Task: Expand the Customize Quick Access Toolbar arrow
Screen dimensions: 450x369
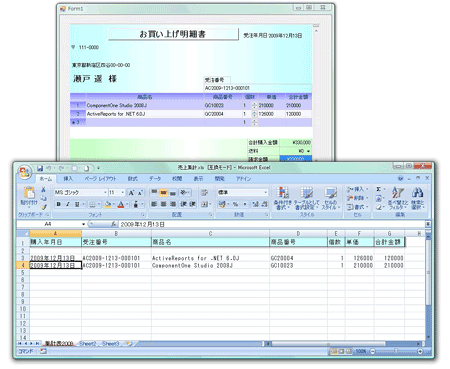Action: [98, 168]
